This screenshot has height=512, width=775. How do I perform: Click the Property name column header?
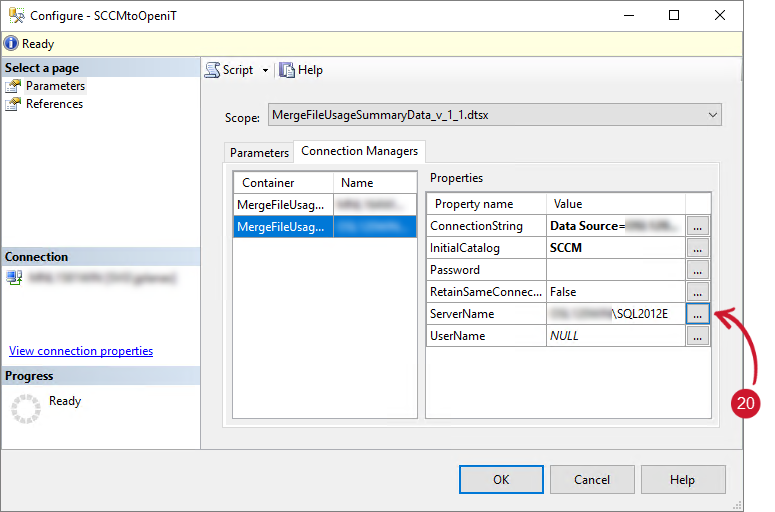click(x=486, y=204)
